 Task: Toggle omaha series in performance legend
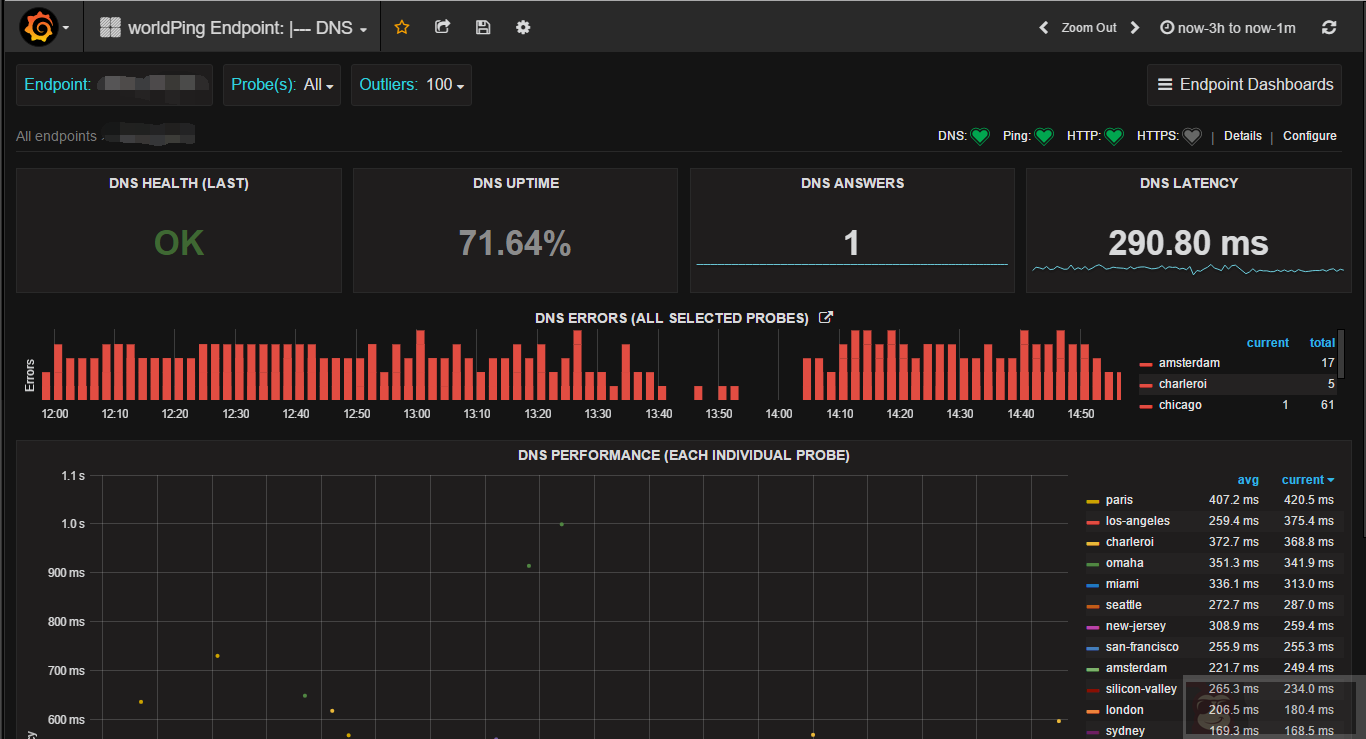pos(1125,563)
